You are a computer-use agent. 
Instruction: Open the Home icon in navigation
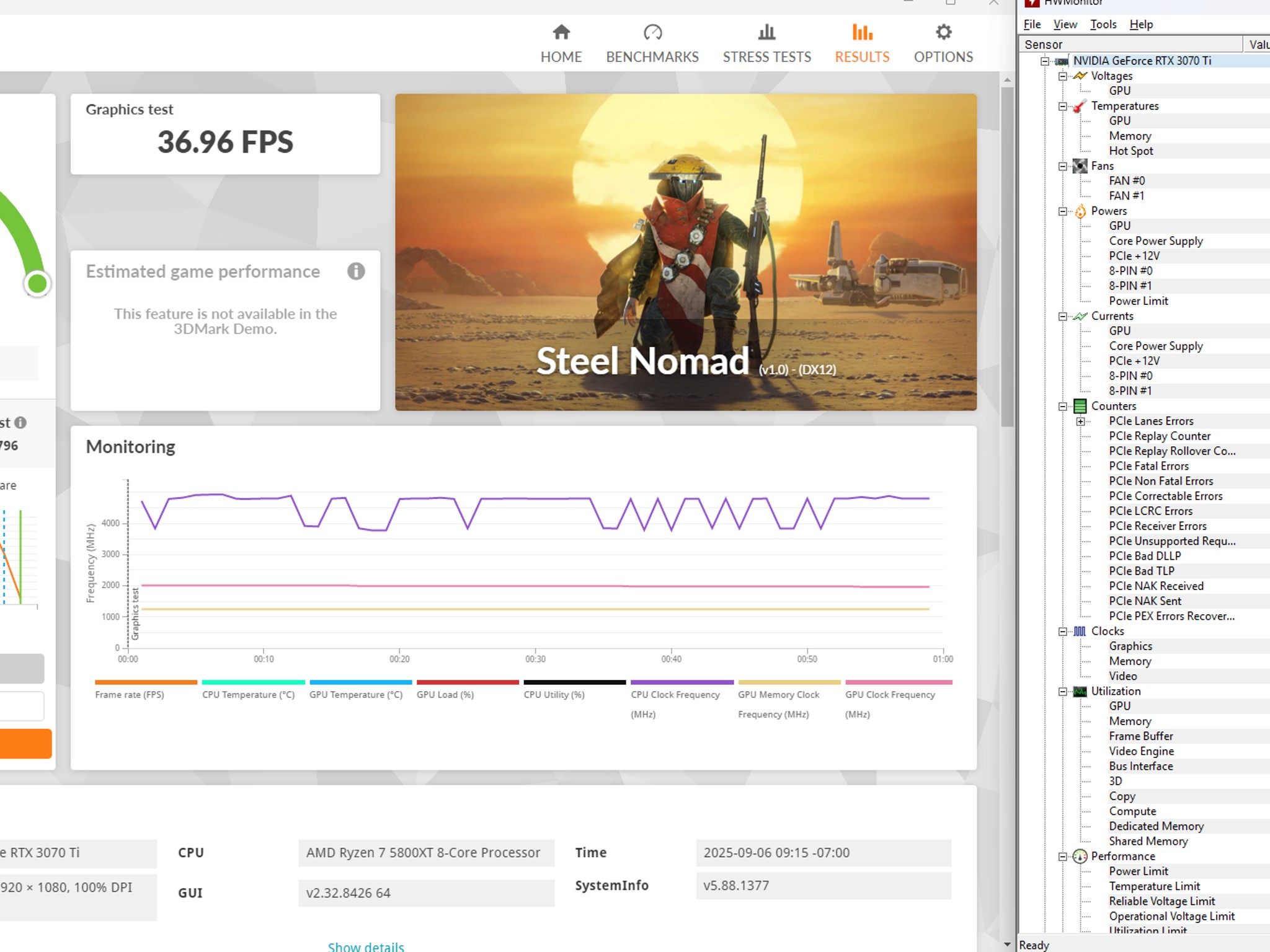561,32
